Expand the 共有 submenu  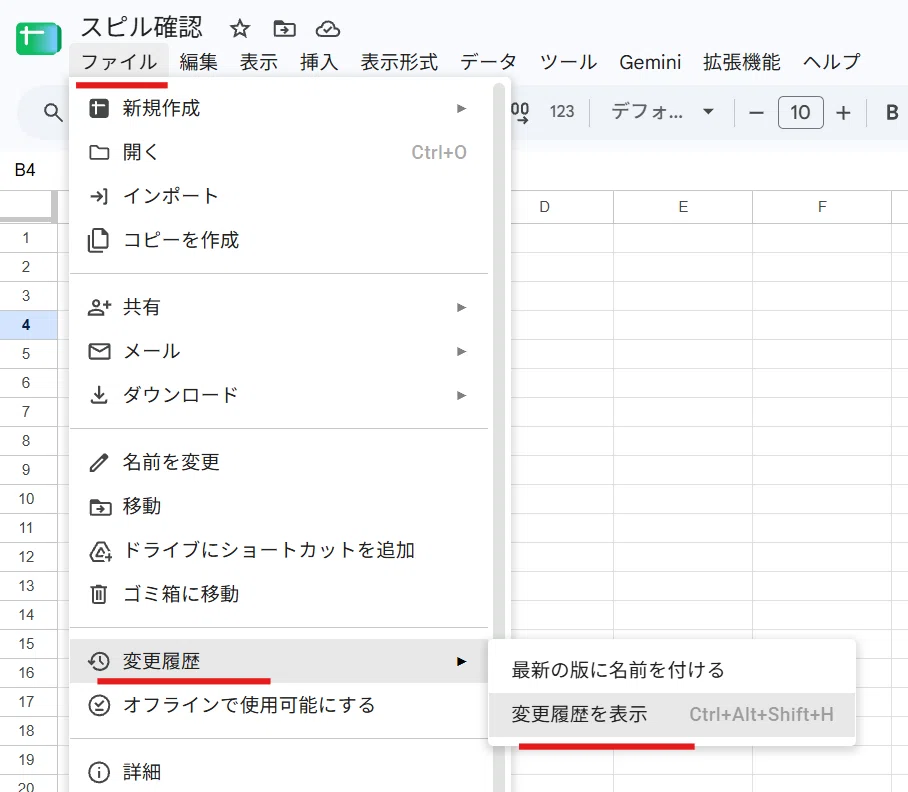click(279, 307)
